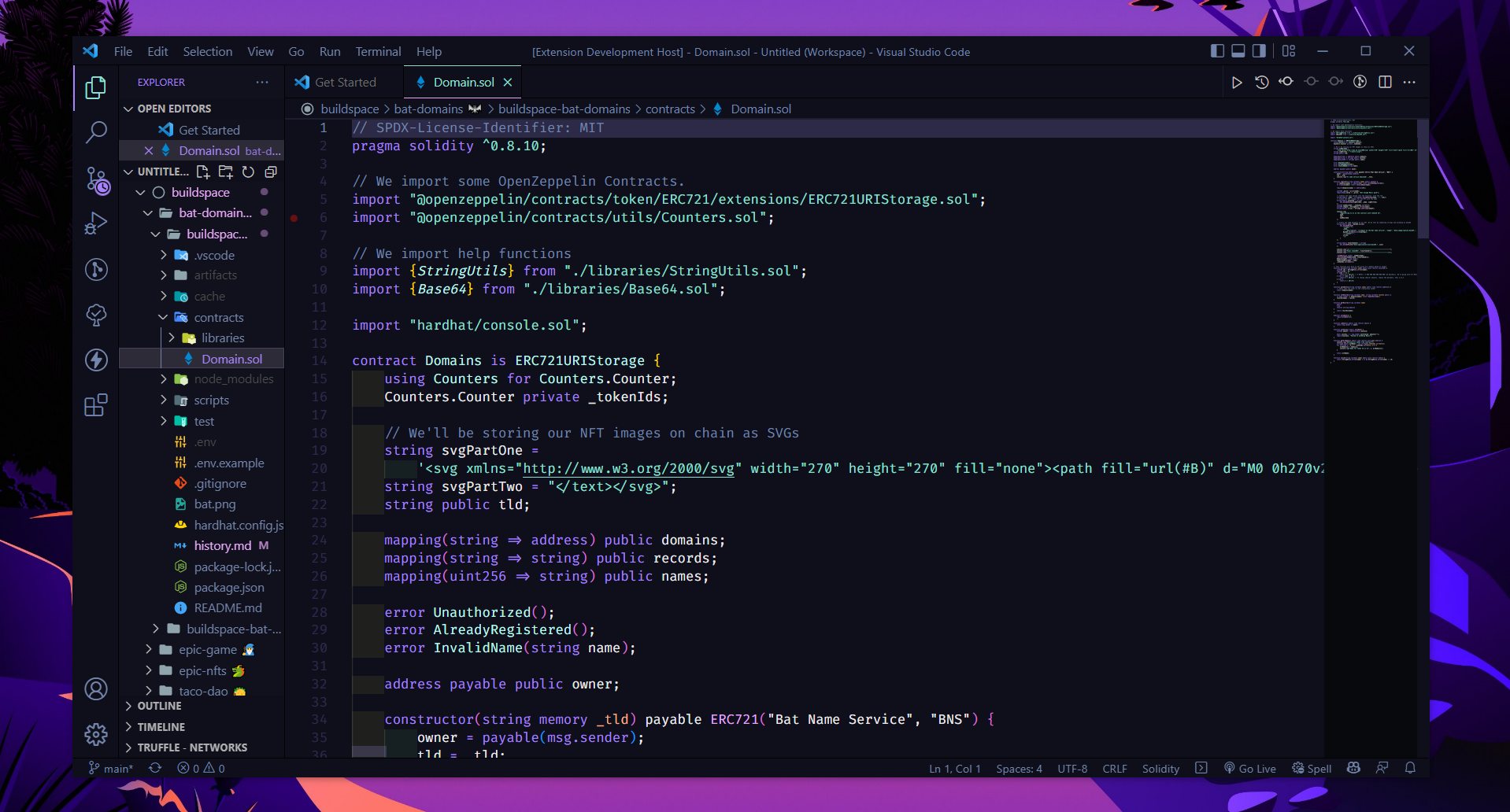Viewport: 1510px width, 812px height.
Task: Open the Accounts menu
Action: click(96, 689)
